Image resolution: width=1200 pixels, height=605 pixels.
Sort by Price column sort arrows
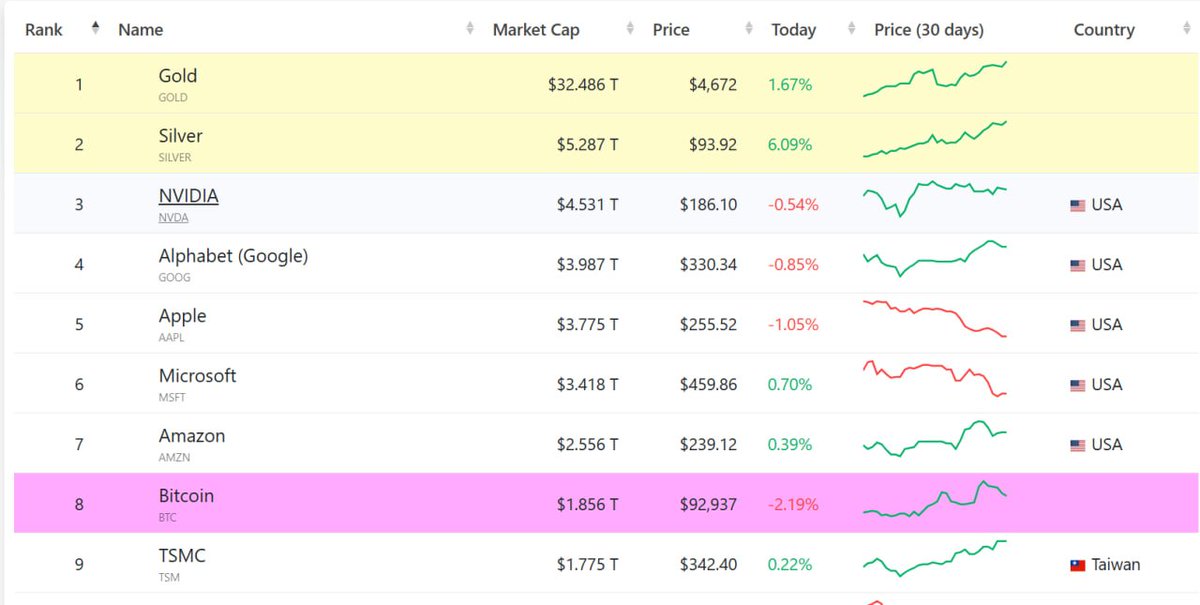tap(749, 28)
